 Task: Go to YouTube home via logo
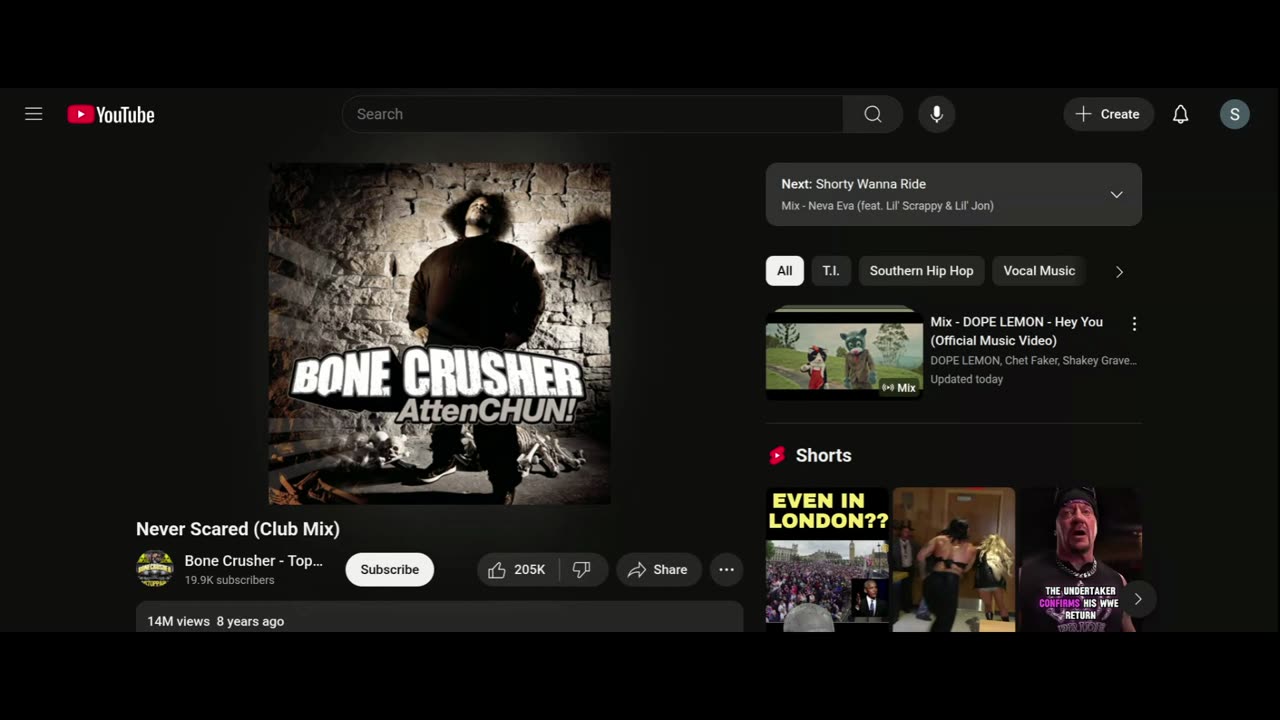[111, 115]
